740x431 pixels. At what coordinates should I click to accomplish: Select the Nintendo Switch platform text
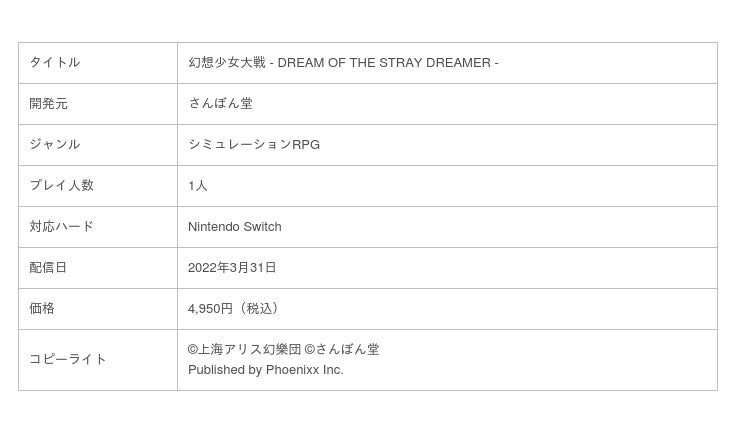tap(235, 227)
